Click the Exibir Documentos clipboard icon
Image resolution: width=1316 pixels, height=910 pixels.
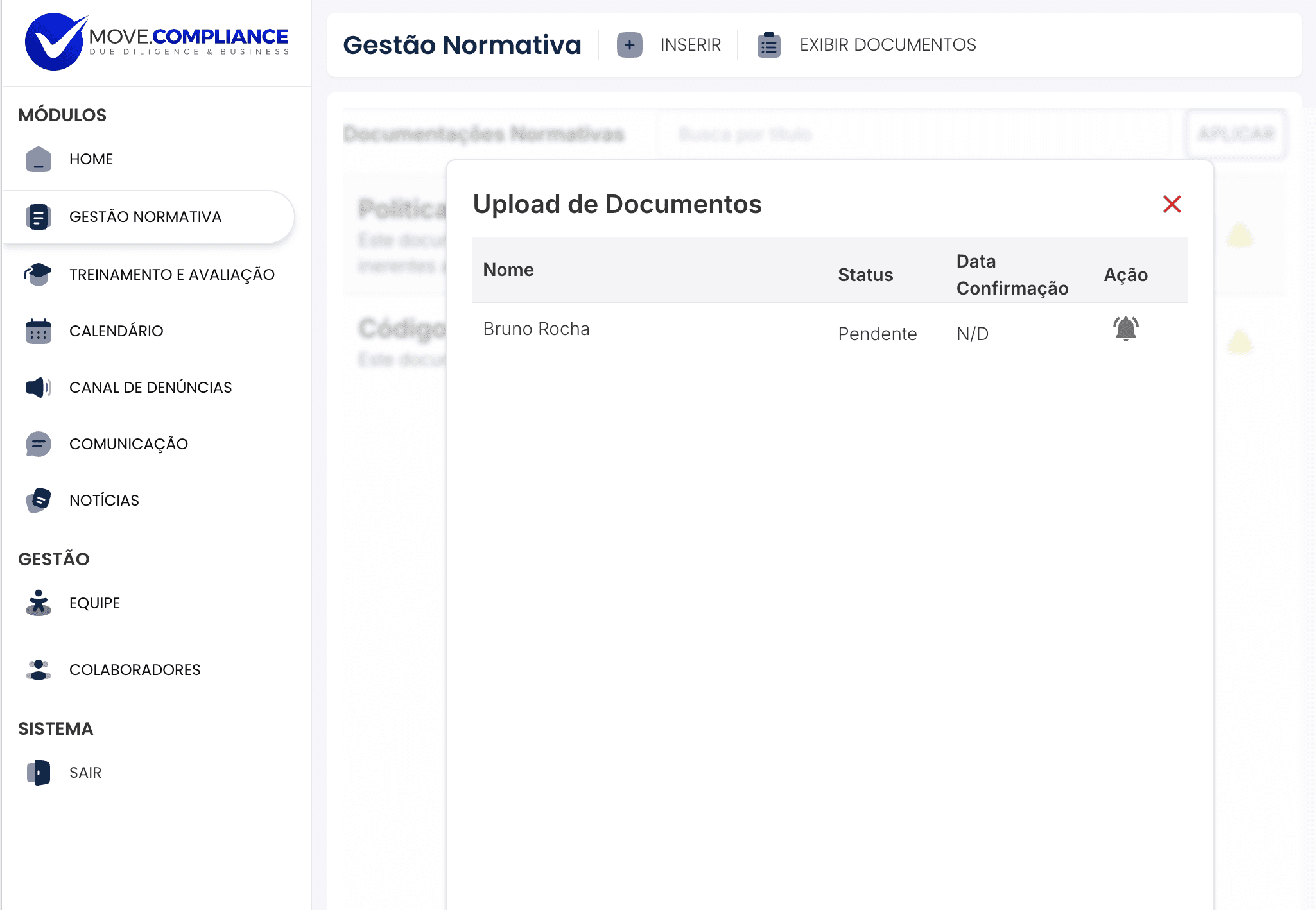[x=768, y=45]
